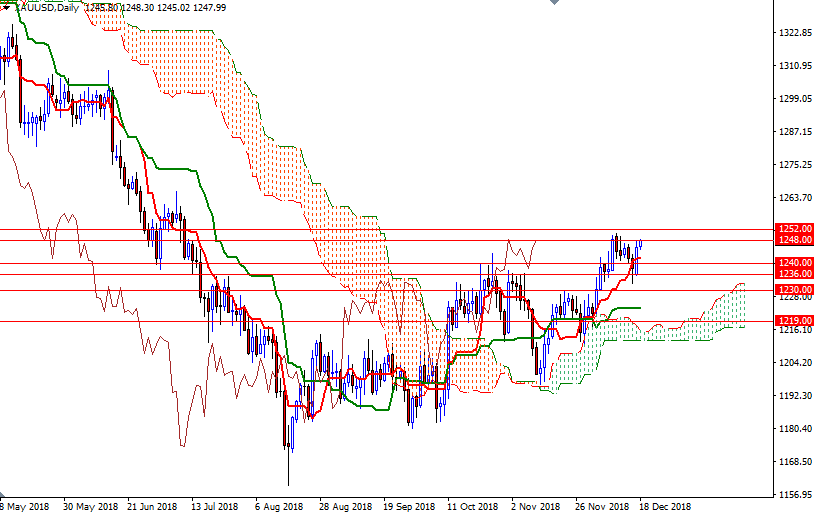Click the 19 Sep 2018 date label
The width and height of the screenshot is (814, 514).
point(408,506)
